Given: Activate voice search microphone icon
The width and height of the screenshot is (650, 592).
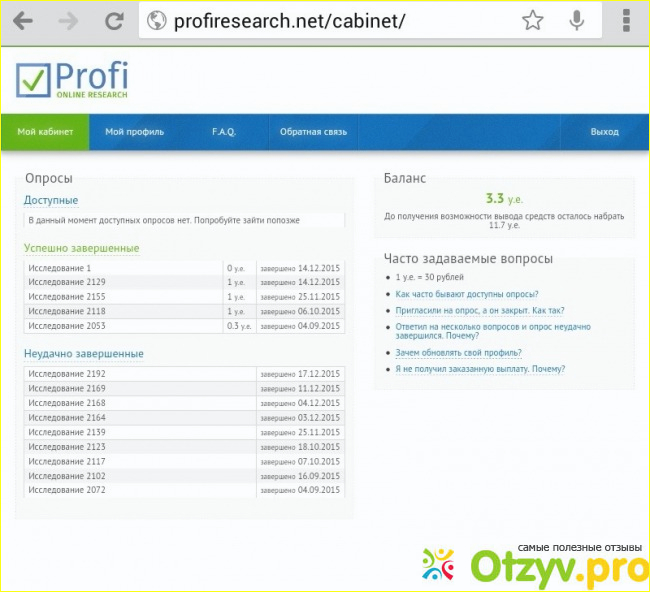Looking at the screenshot, I should coord(577,21).
